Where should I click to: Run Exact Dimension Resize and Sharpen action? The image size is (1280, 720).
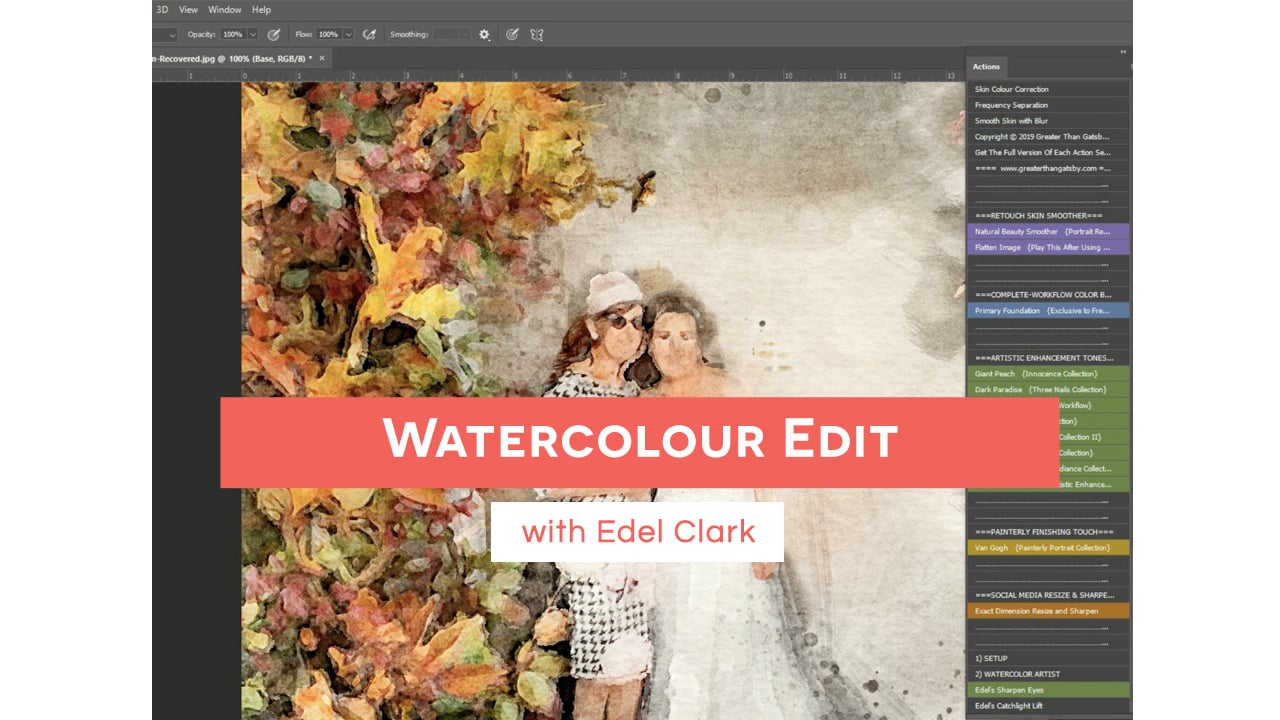[1048, 611]
